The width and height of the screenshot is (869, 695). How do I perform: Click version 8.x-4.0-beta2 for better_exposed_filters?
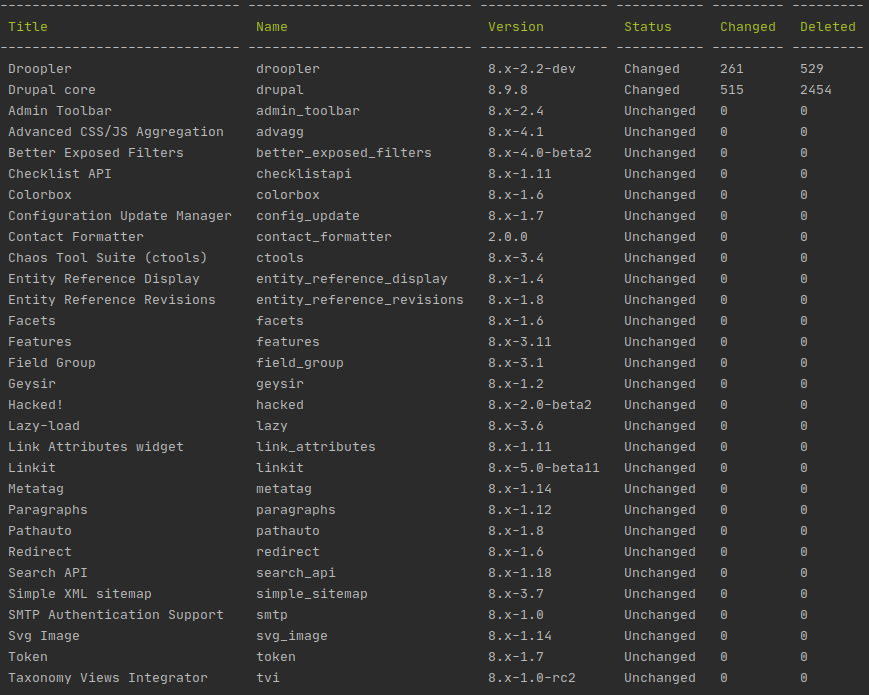[540, 153]
